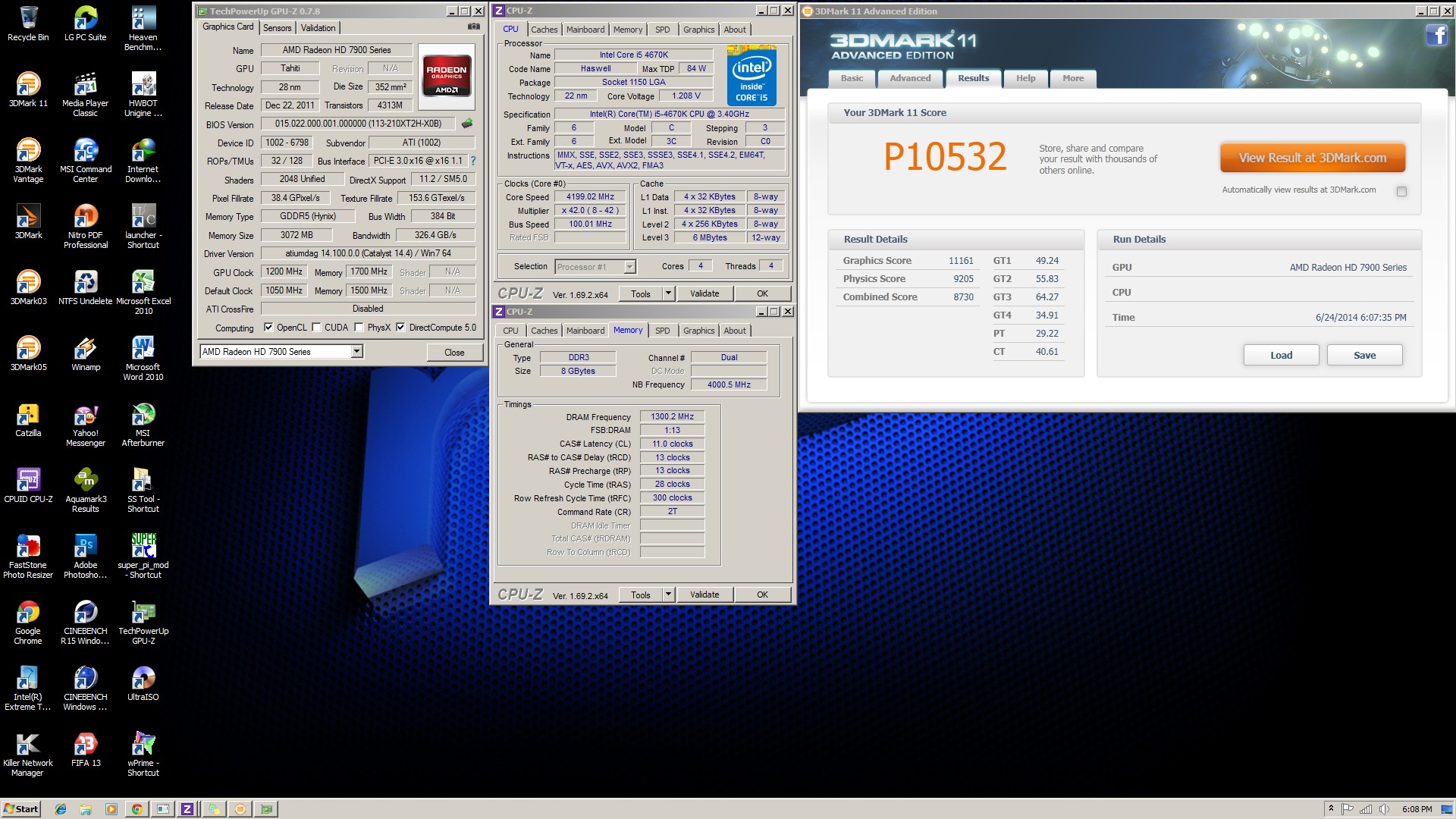
Task: Open the CPUID CPU-Z desktop icon
Action: (x=28, y=485)
